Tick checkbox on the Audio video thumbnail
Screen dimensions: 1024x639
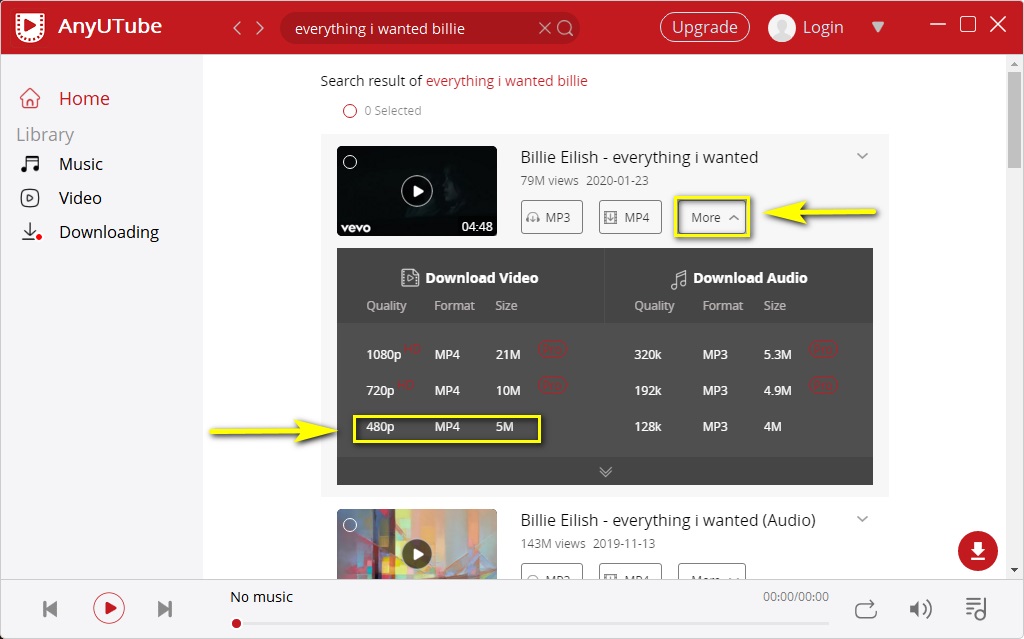coord(350,525)
